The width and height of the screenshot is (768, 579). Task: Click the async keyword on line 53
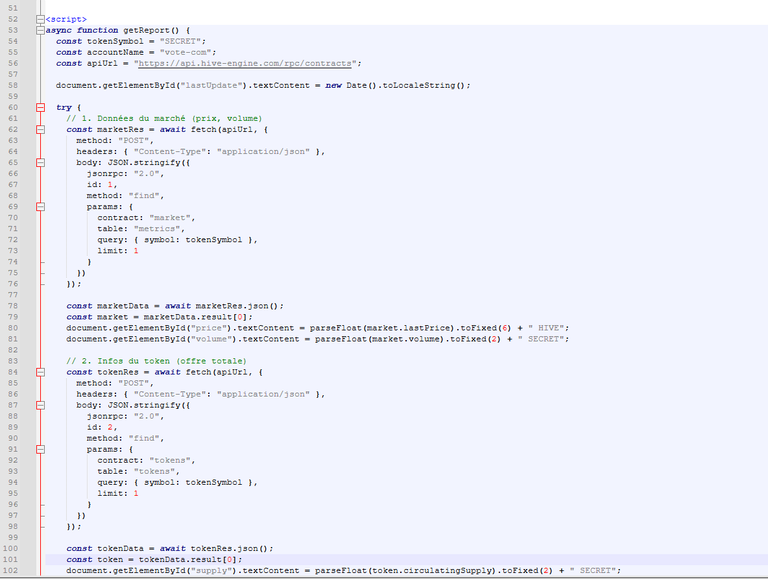(x=58, y=30)
